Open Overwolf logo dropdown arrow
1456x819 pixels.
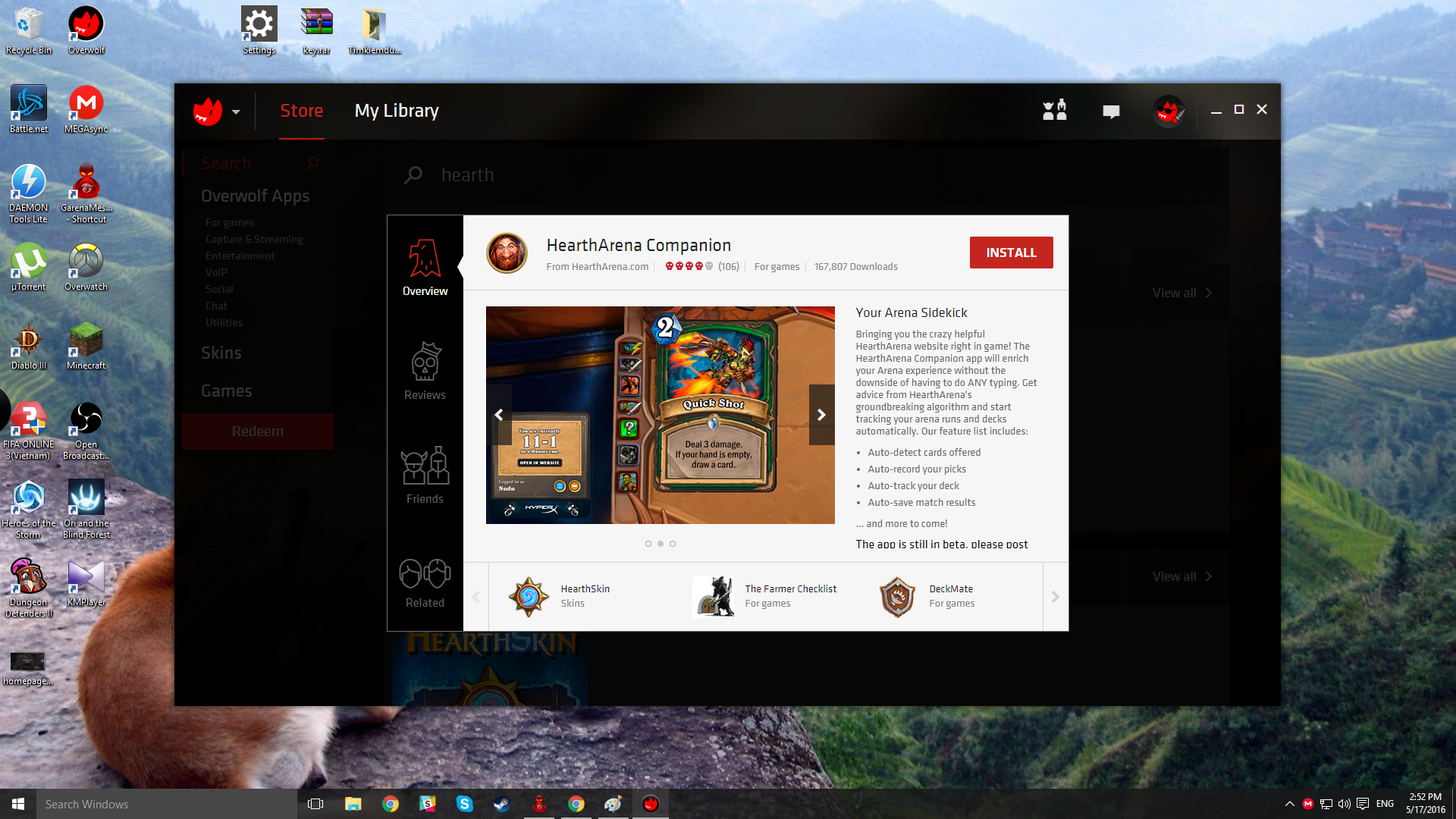pos(236,111)
